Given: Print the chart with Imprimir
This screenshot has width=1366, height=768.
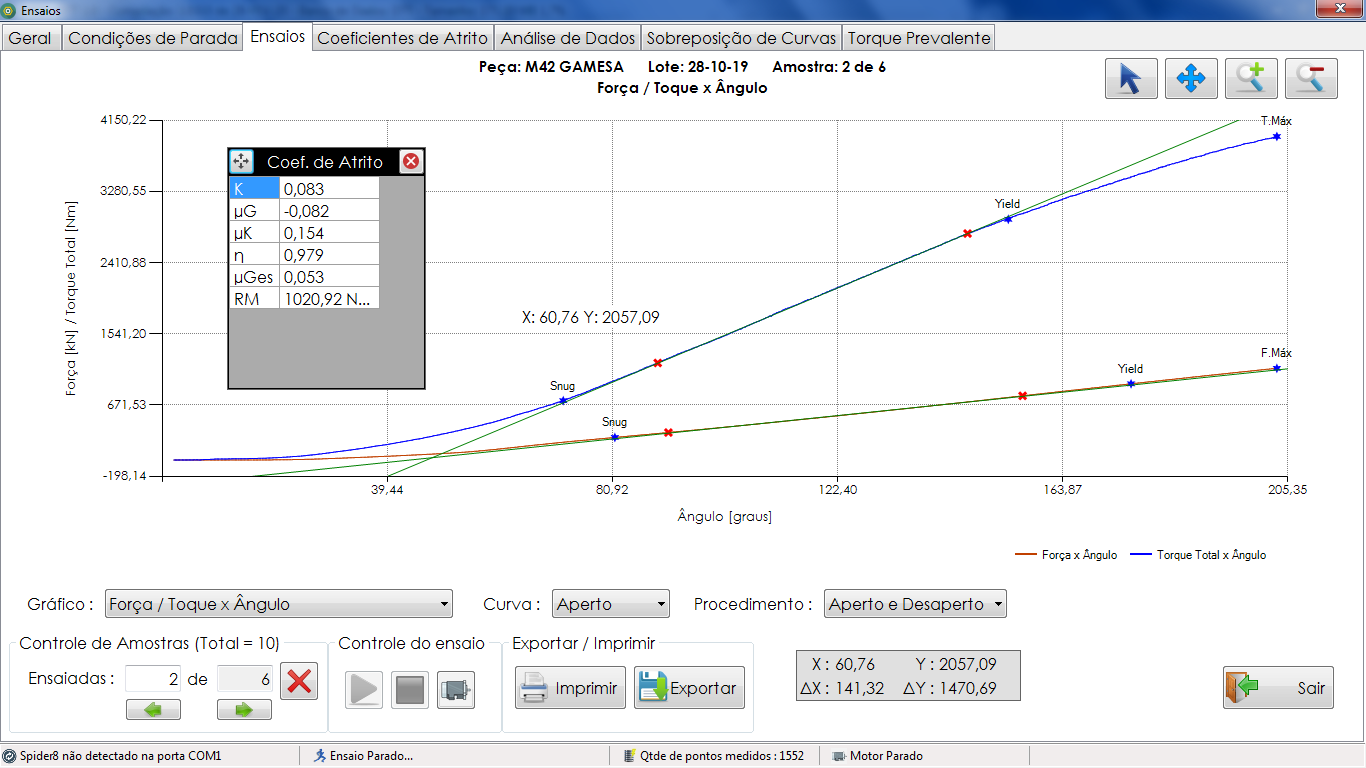Looking at the screenshot, I should click(x=571, y=688).
